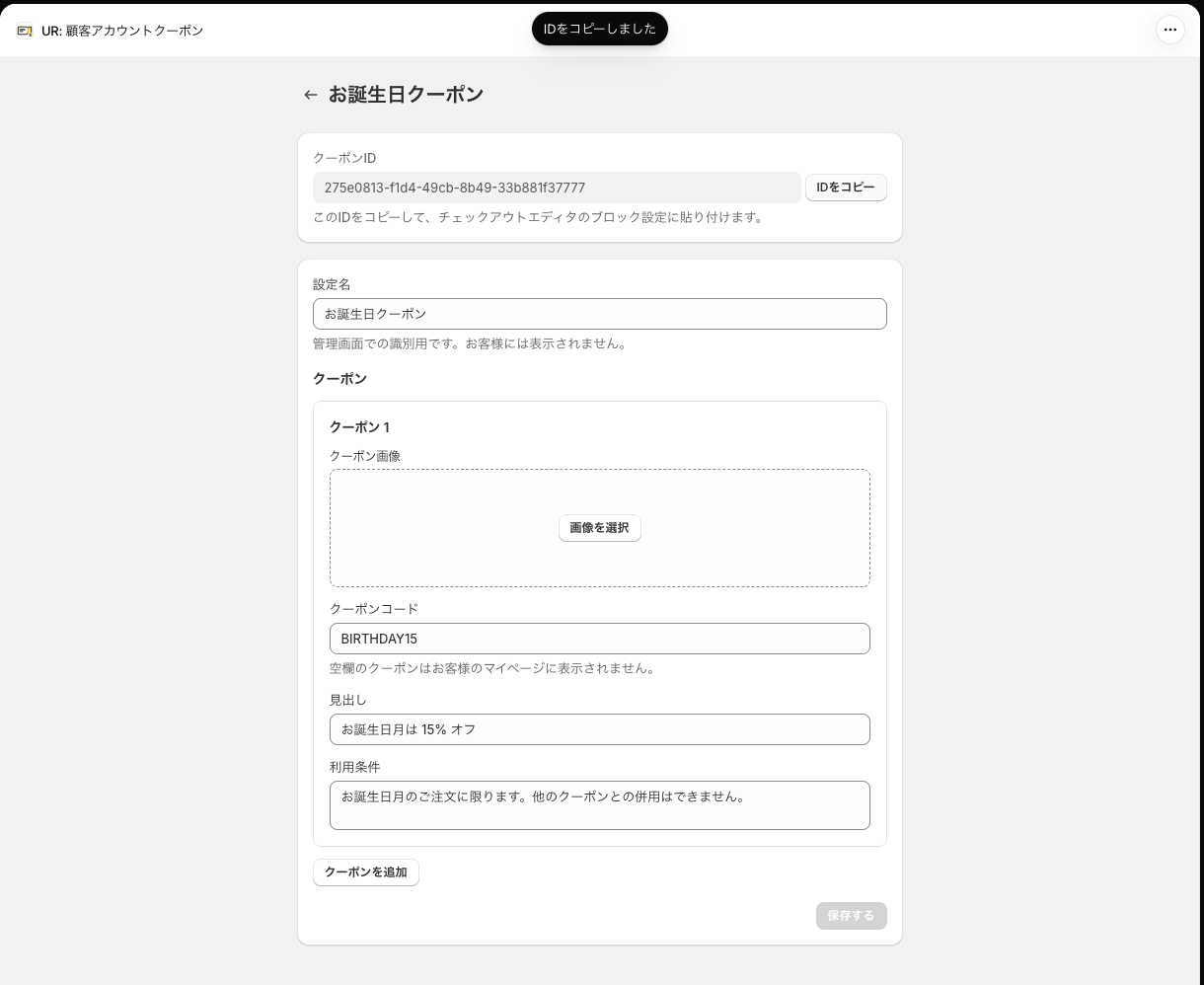Focus the 設定名 input field
The image size is (1204, 985).
tap(600, 314)
